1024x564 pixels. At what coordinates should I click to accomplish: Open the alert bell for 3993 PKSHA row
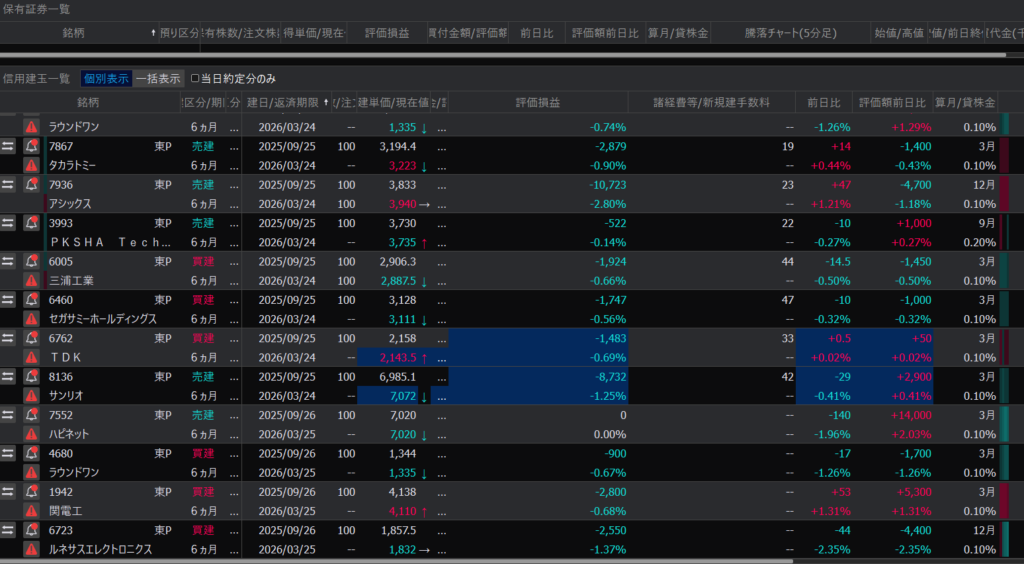pos(31,223)
